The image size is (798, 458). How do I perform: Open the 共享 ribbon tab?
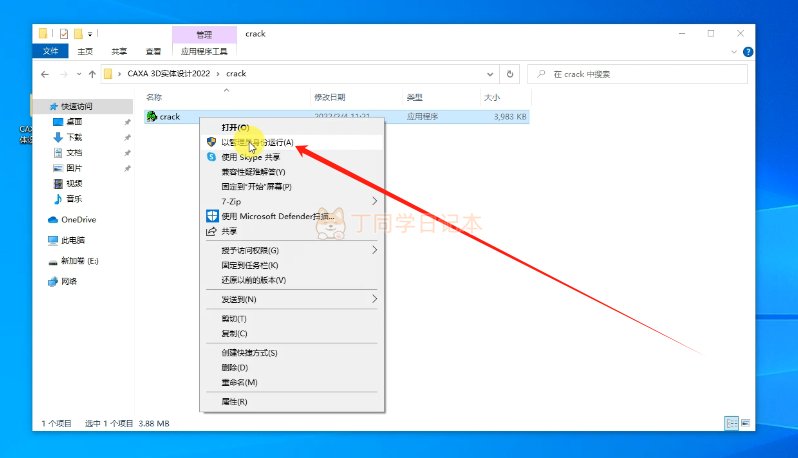pos(119,51)
